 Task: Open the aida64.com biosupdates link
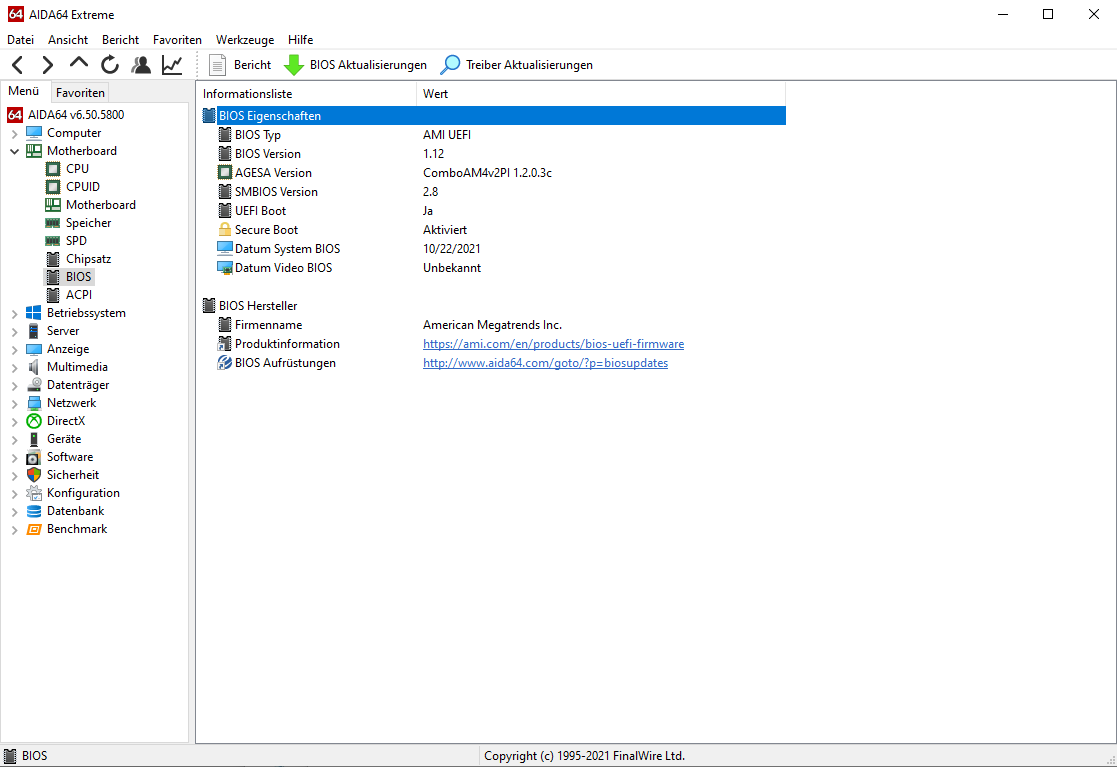click(x=546, y=362)
